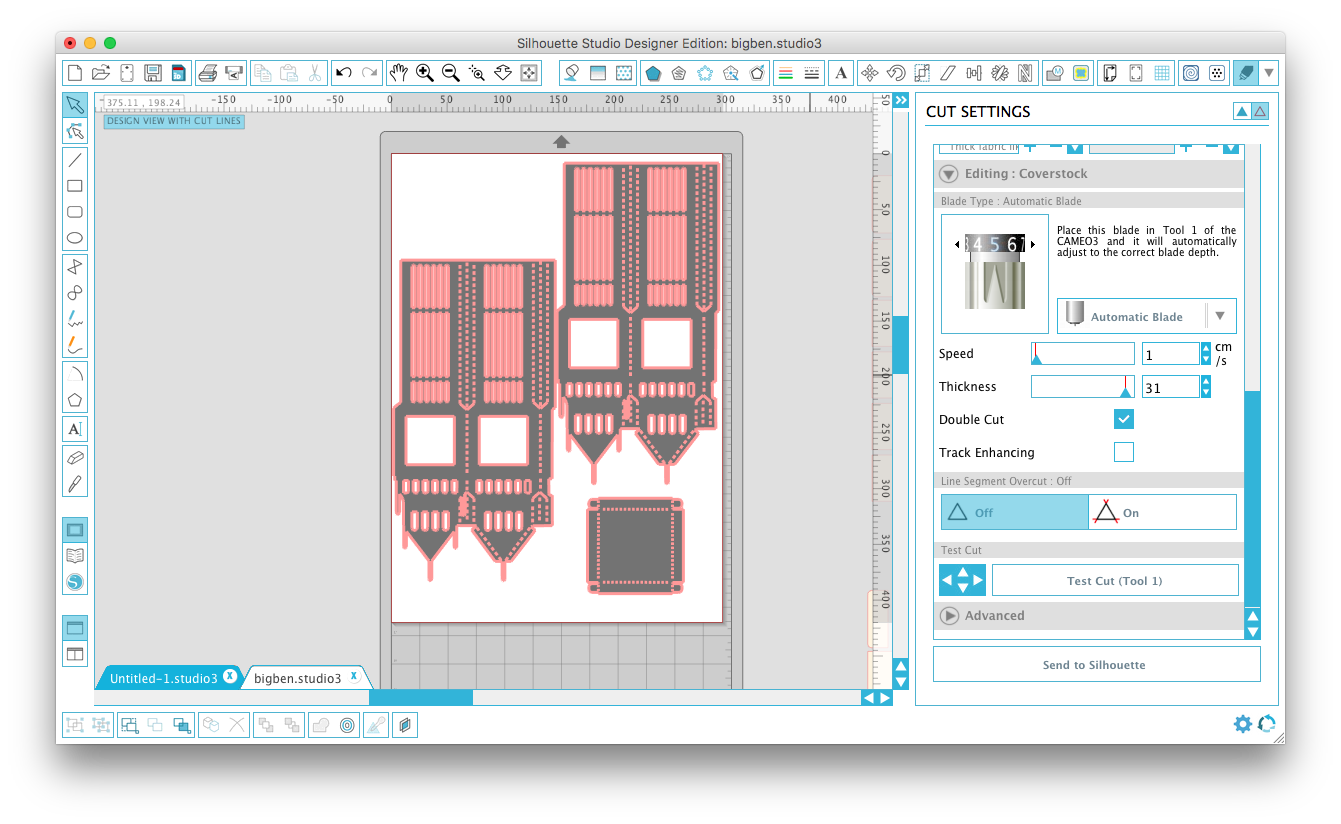Undo the last action
This screenshot has width=1341, height=824.
(x=344, y=73)
